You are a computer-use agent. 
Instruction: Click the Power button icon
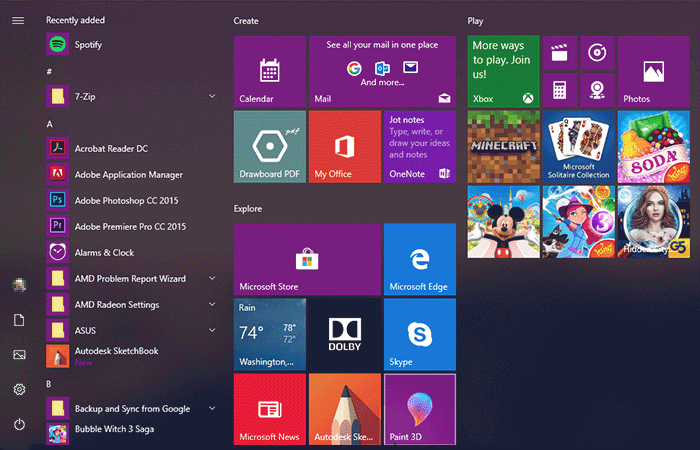(x=19, y=424)
